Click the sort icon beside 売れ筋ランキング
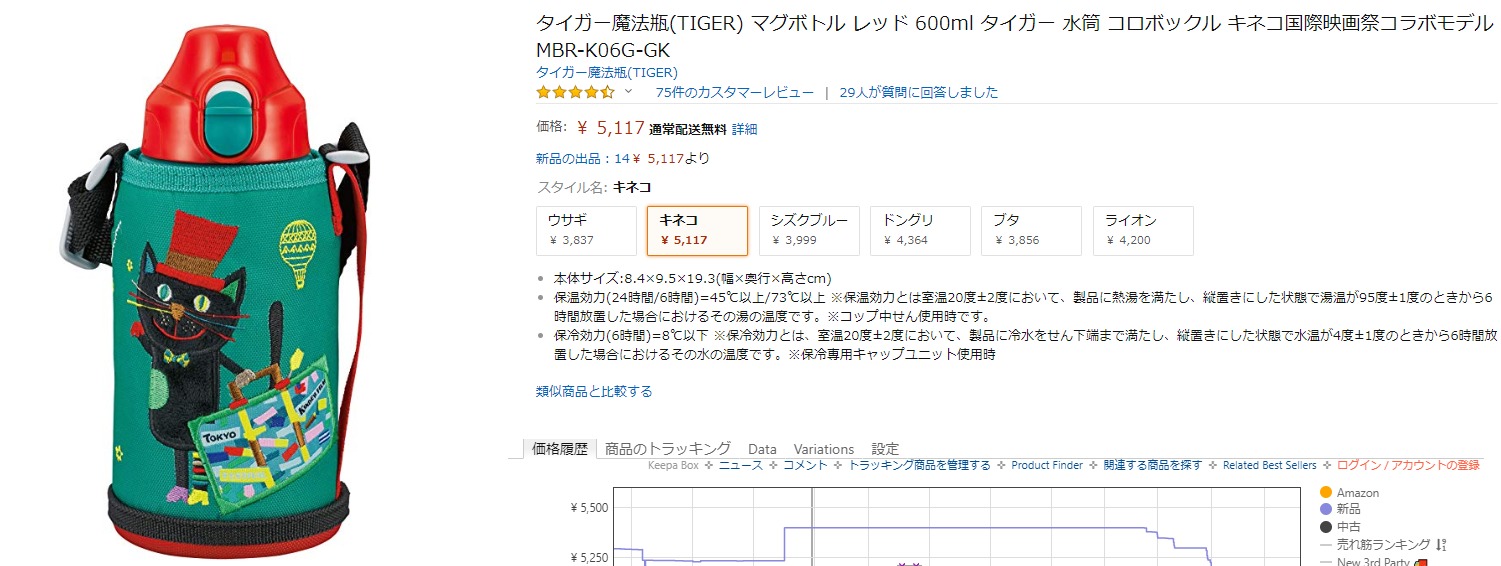 (x=1441, y=545)
